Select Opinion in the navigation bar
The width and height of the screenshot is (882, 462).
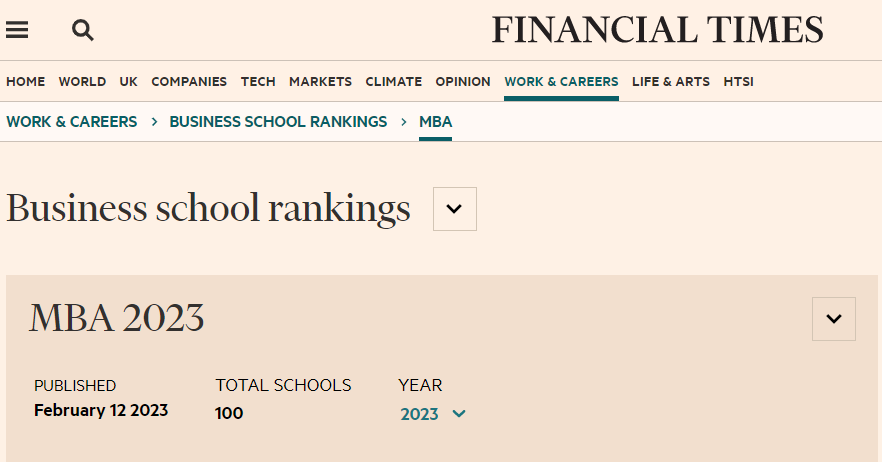click(463, 82)
